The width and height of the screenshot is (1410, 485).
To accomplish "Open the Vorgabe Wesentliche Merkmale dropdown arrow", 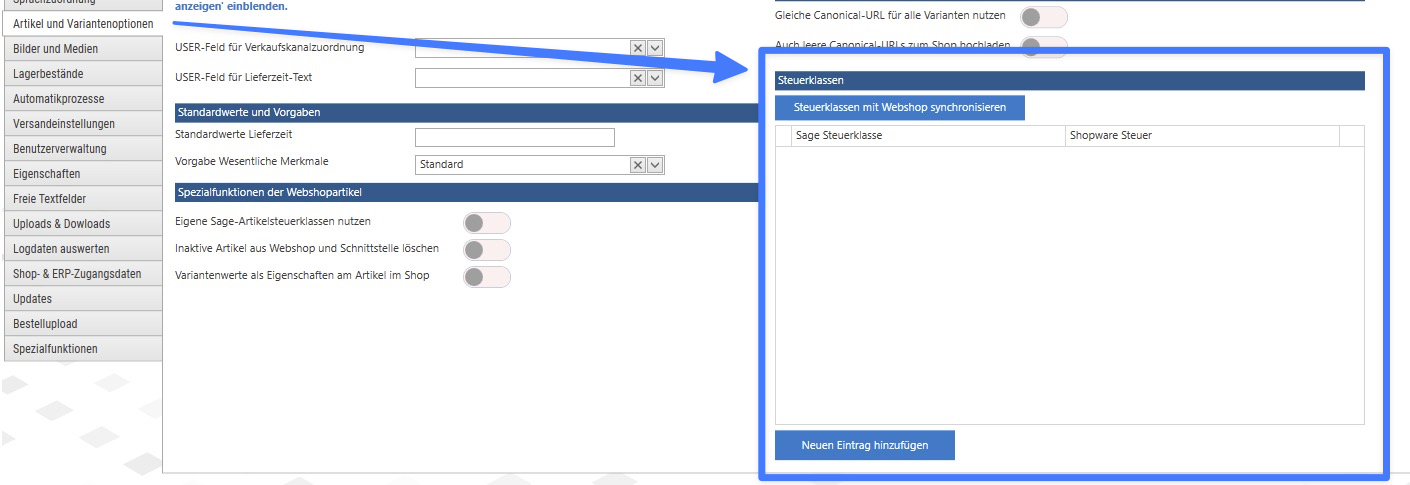I will click(x=655, y=165).
